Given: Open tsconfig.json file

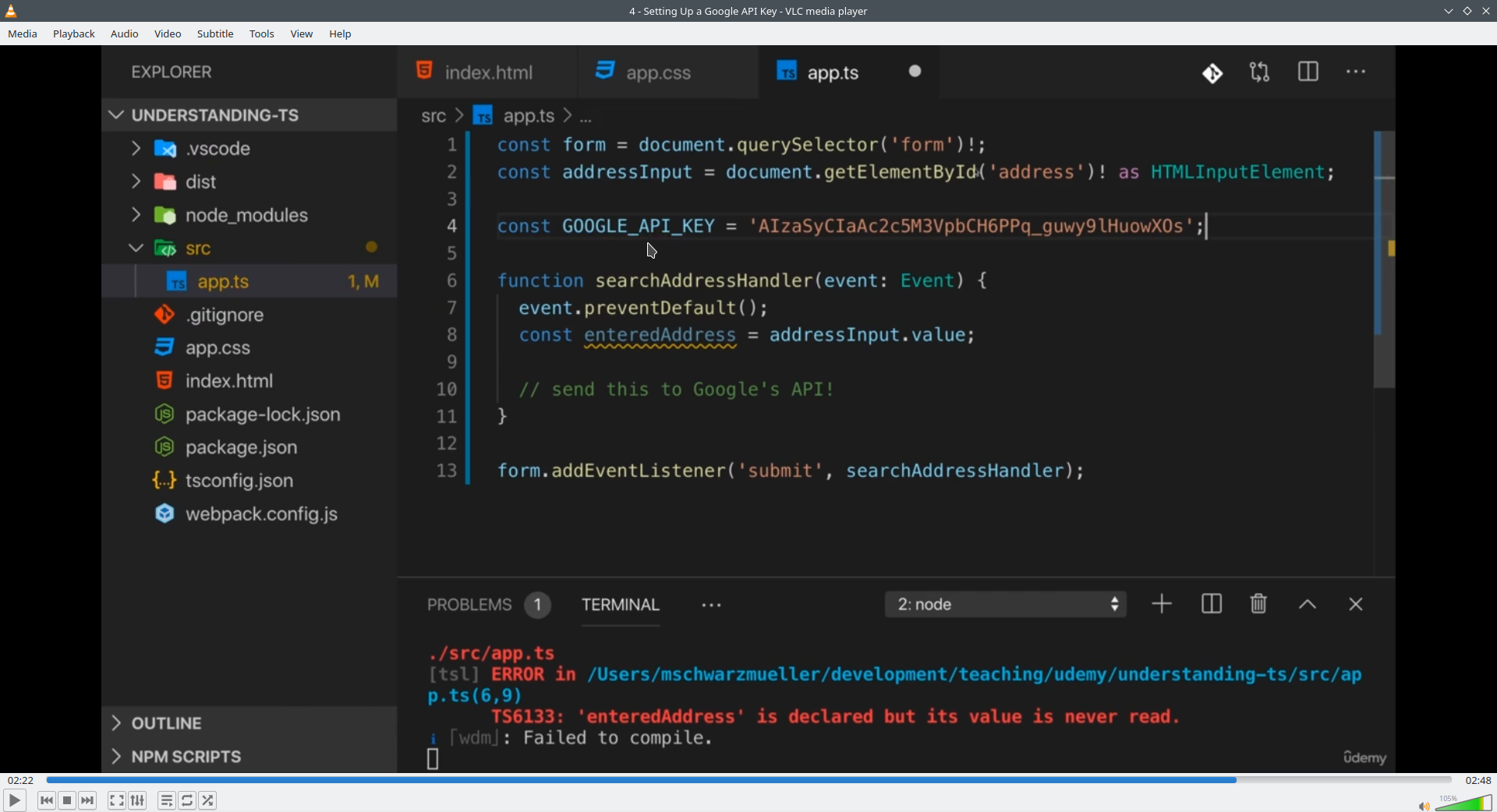Looking at the screenshot, I should click(x=249, y=481).
